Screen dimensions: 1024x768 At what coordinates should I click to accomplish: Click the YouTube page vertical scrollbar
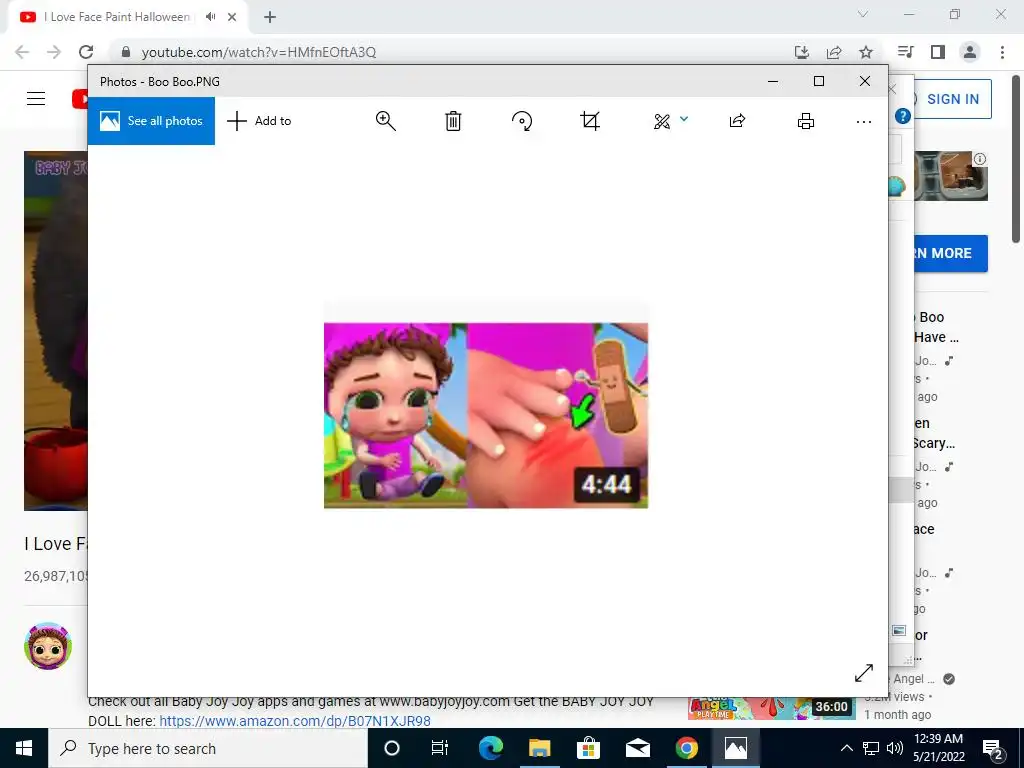1016,160
